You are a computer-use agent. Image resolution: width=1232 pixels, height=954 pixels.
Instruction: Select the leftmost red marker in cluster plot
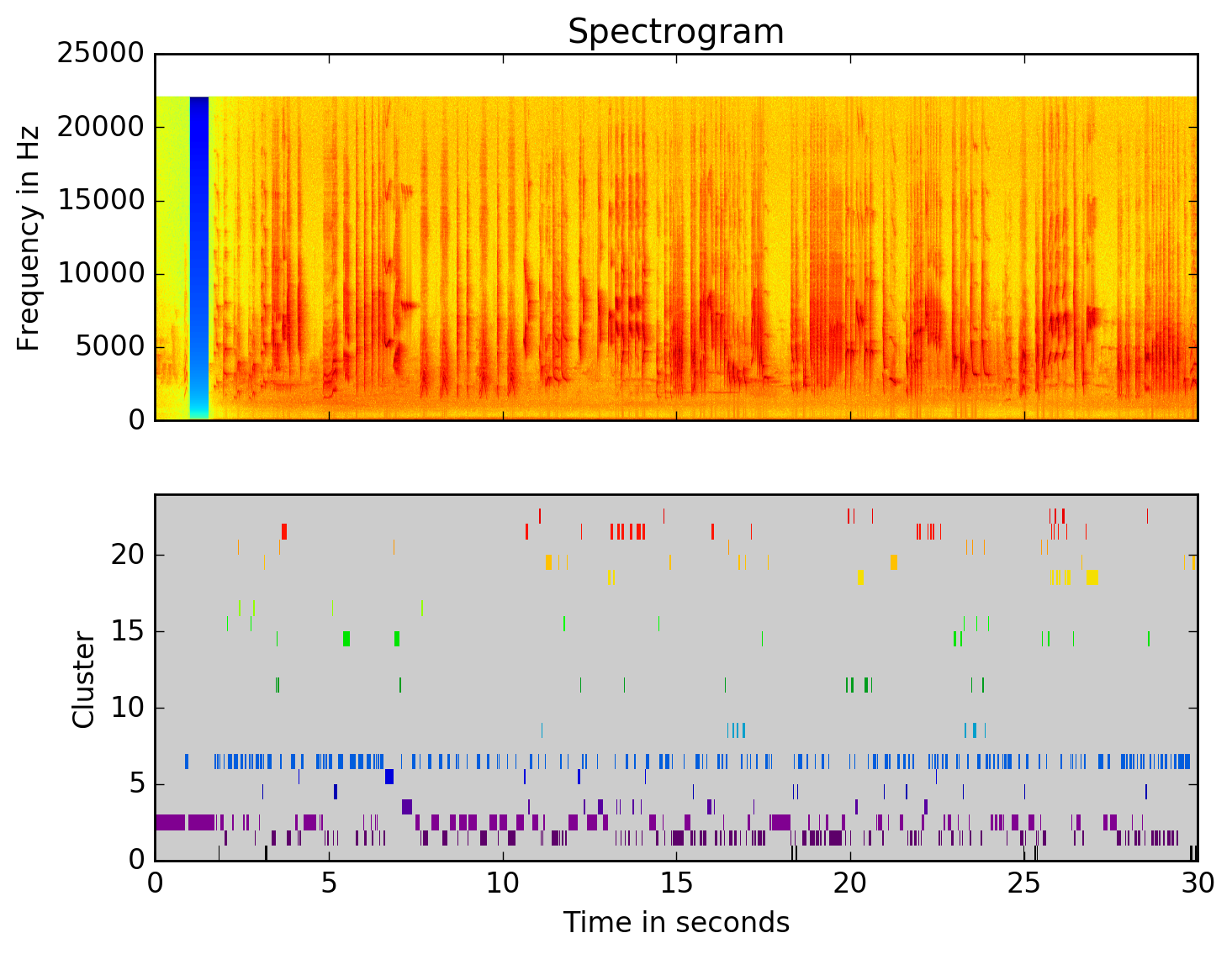(284, 531)
